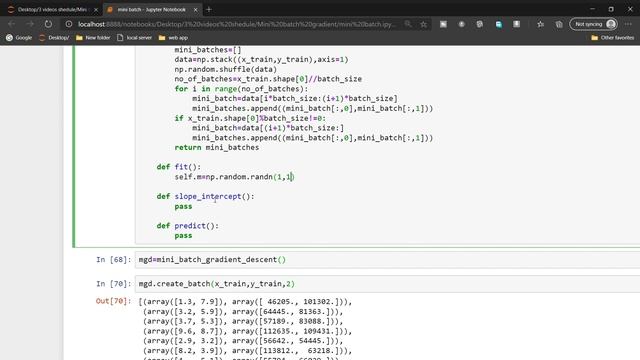Switch to the mini batch Jupyter Notebook tab
This screenshot has width=640, height=360.
tap(151, 9)
